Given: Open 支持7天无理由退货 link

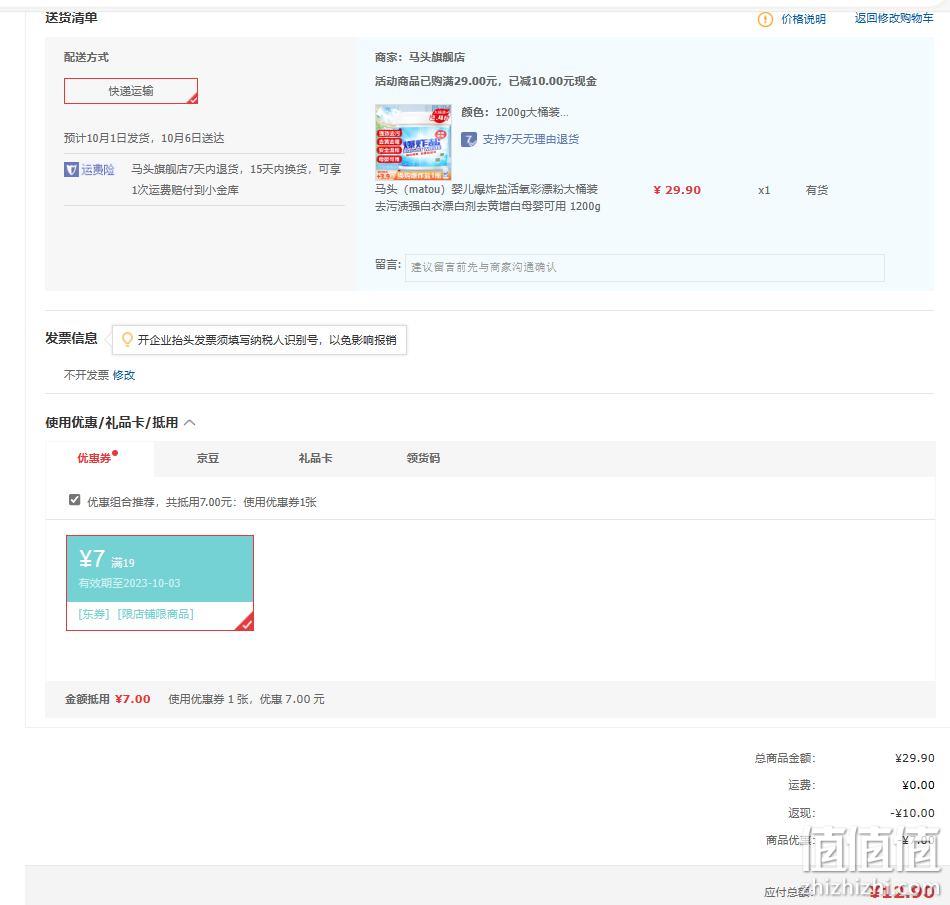Looking at the screenshot, I should tap(531, 139).
